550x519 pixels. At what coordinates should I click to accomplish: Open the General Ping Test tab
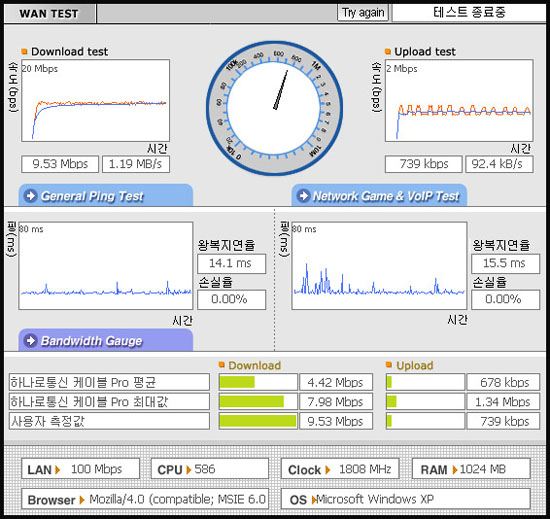(106, 195)
